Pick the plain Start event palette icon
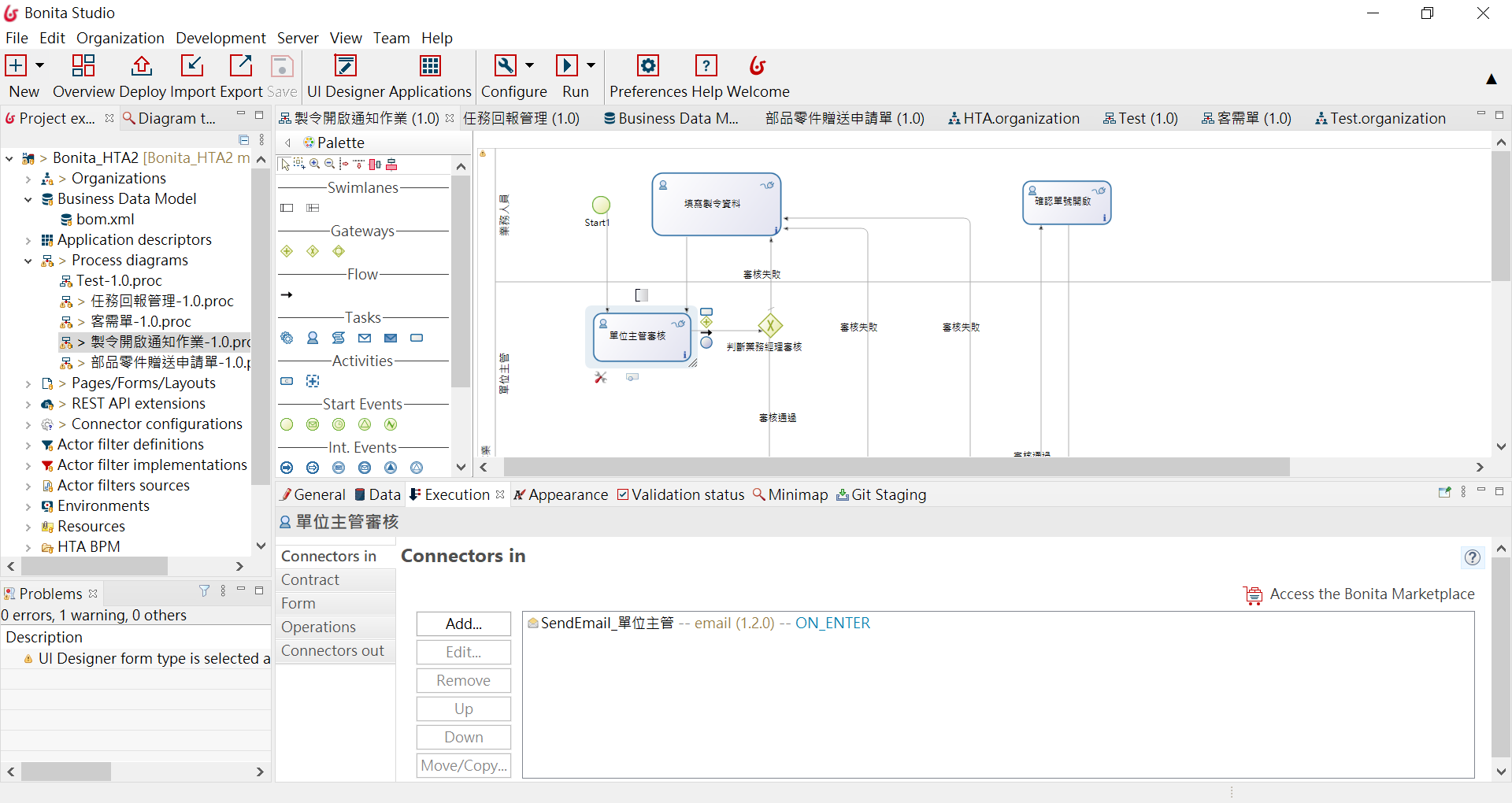The image size is (1512, 803). coord(287,424)
